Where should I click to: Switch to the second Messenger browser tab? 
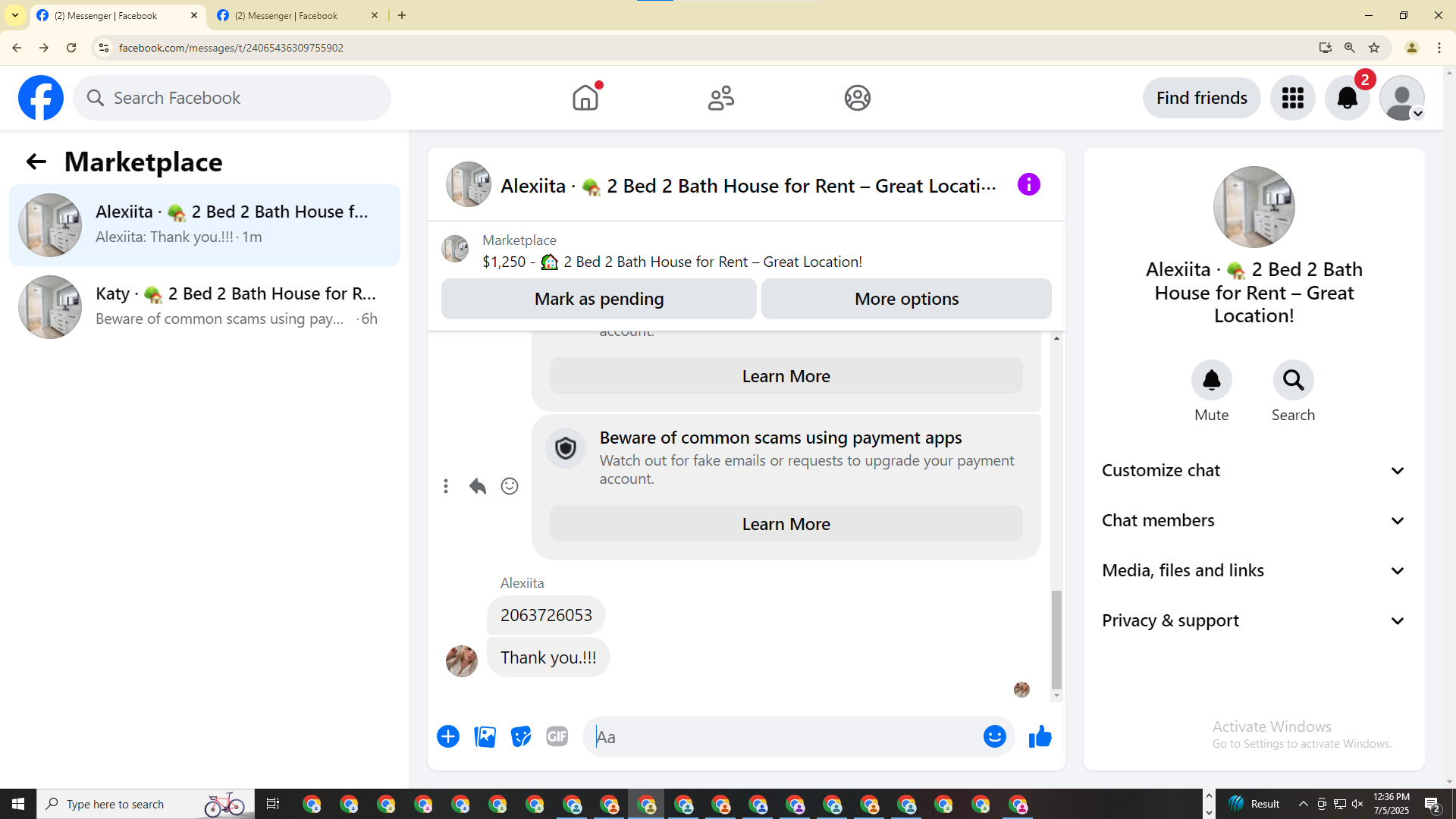[x=296, y=15]
